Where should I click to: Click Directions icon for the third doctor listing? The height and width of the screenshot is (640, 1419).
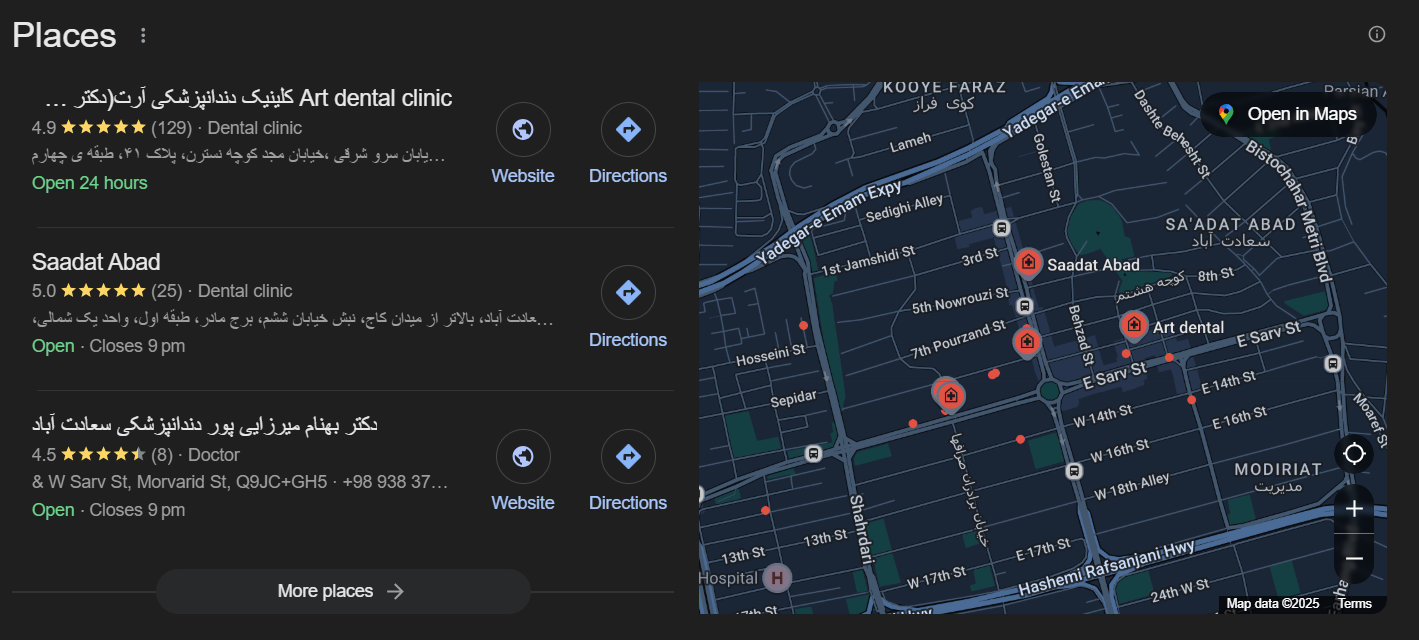coord(627,457)
